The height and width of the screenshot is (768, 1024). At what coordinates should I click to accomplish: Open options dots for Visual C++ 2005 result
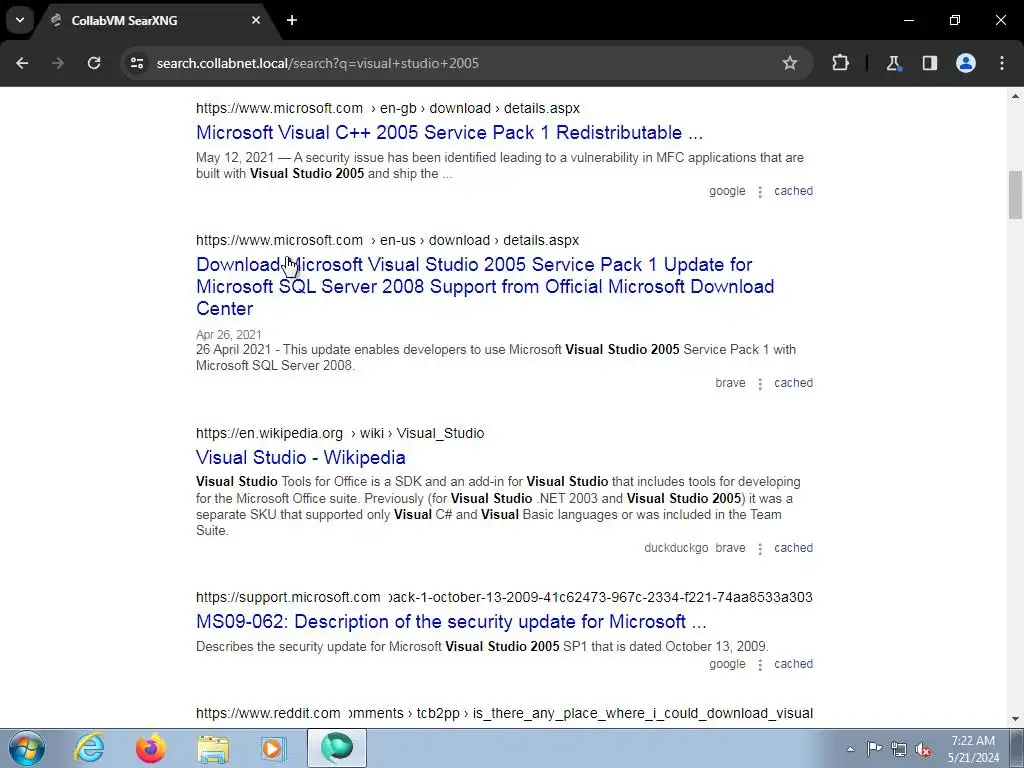pos(760,192)
